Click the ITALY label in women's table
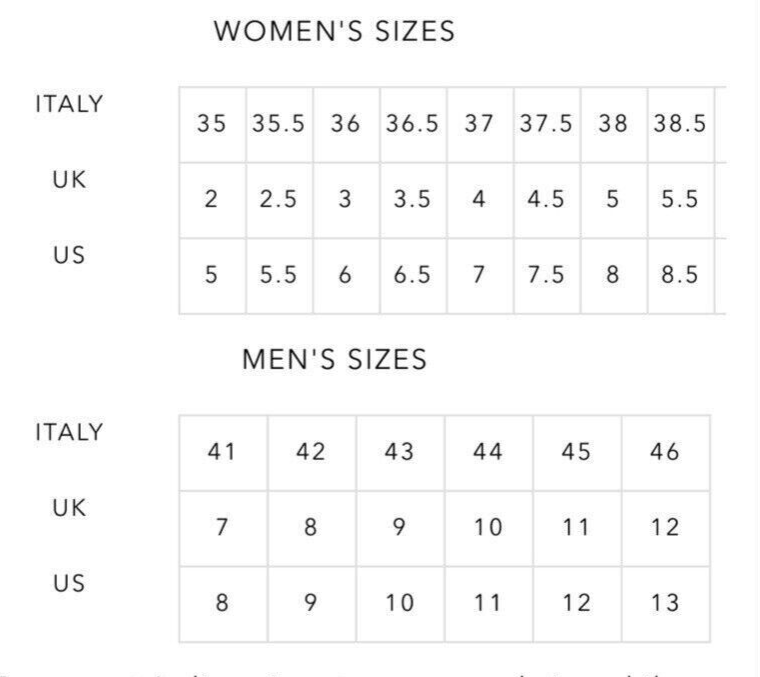 click(x=69, y=104)
